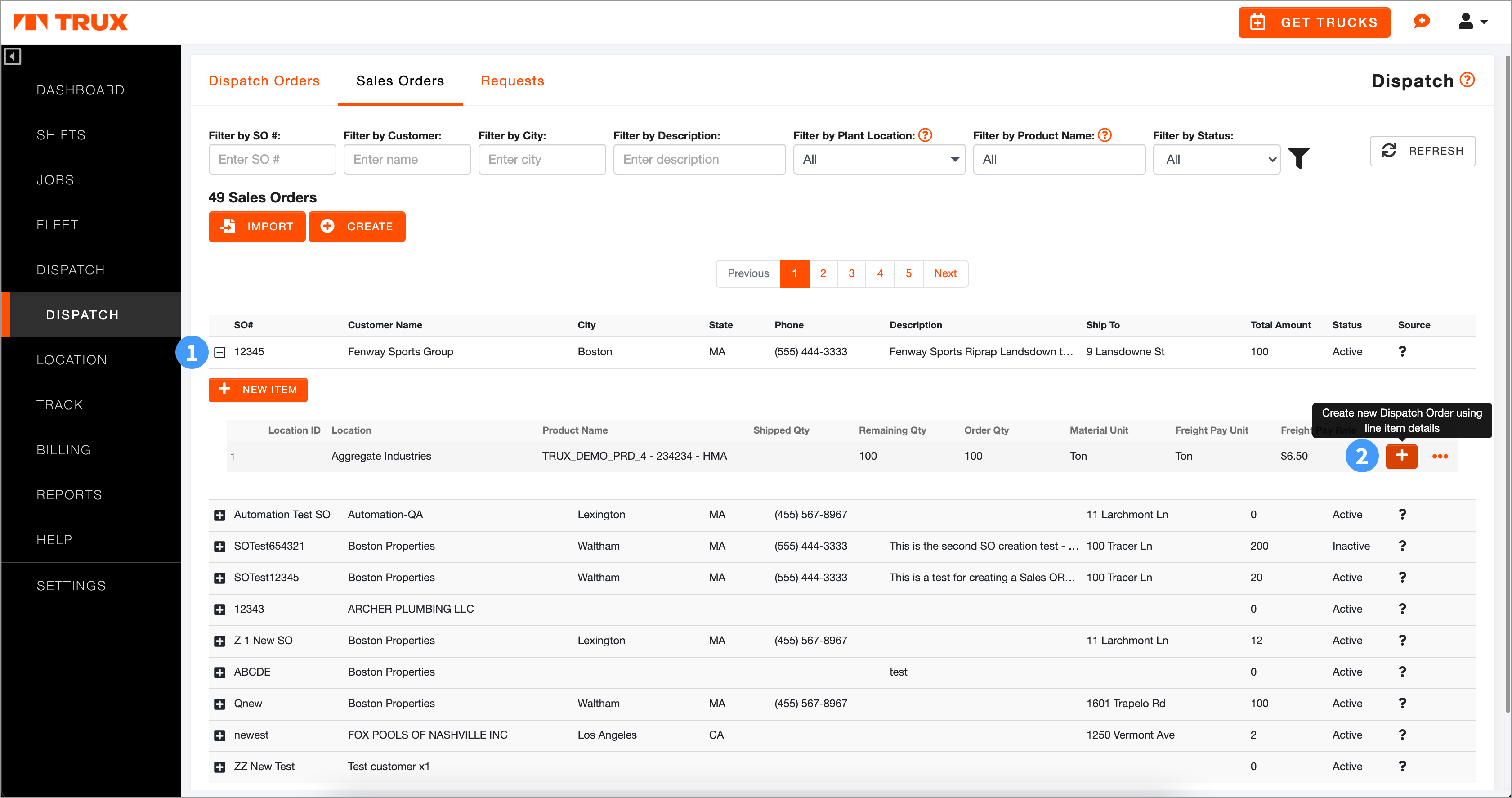Focus the Filter by City field

pos(542,159)
